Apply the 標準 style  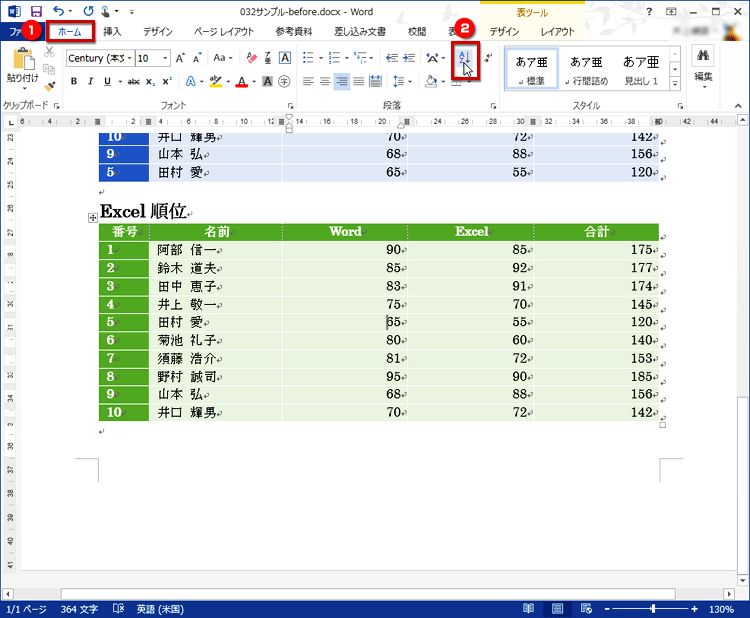pyautogui.click(x=531, y=69)
